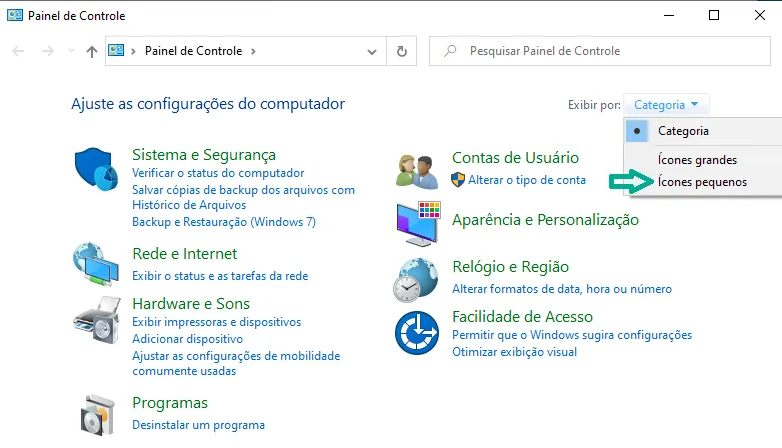The image size is (782, 448).
Task: Go up one folder level arrow
Action: point(92,51)
